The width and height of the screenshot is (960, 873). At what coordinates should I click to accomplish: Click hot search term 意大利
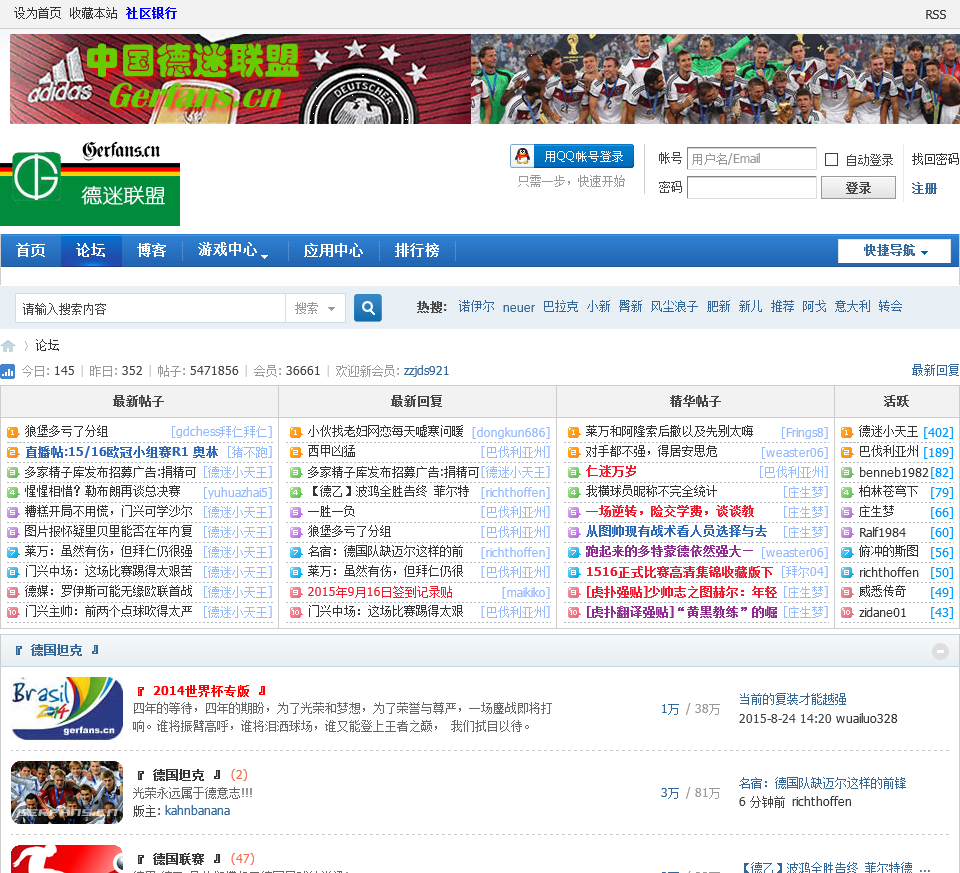tap(852, 307)
